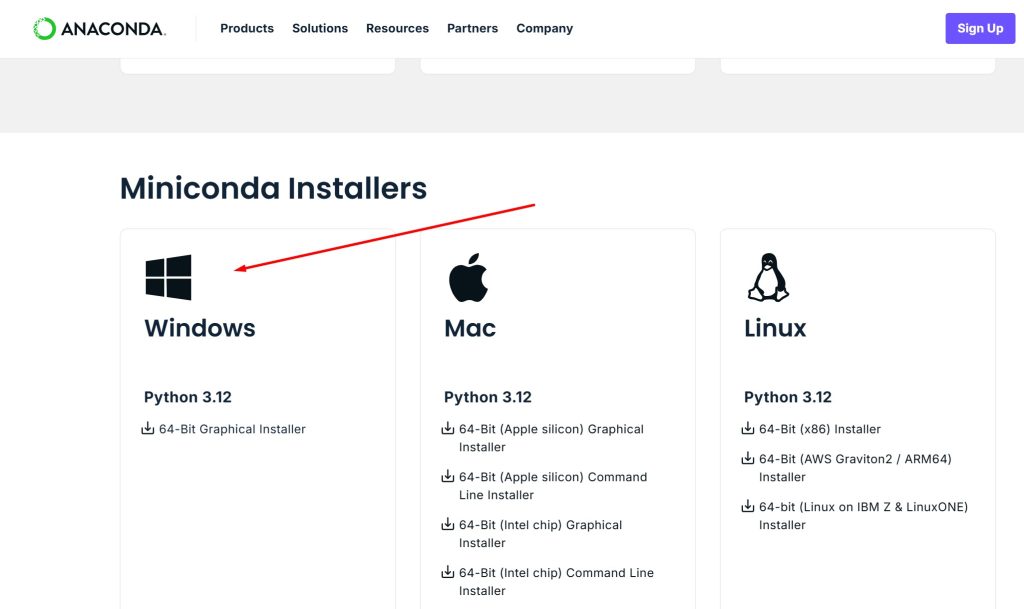Click download icon beside Windows 64-Bit Graphical Installer
Viewport: 1024px width, 609px height.
tap(148, 429)
